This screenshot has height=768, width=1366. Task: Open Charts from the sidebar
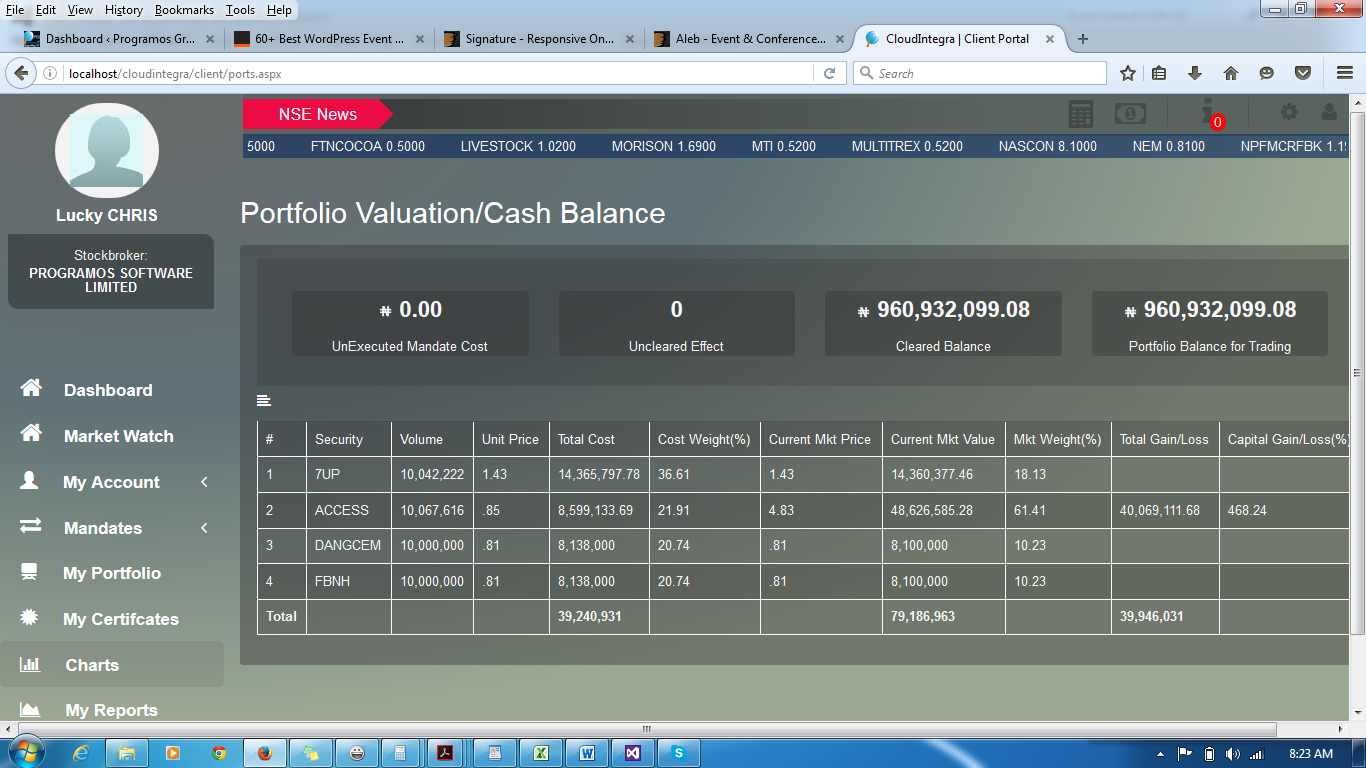(x=92, y=665)
